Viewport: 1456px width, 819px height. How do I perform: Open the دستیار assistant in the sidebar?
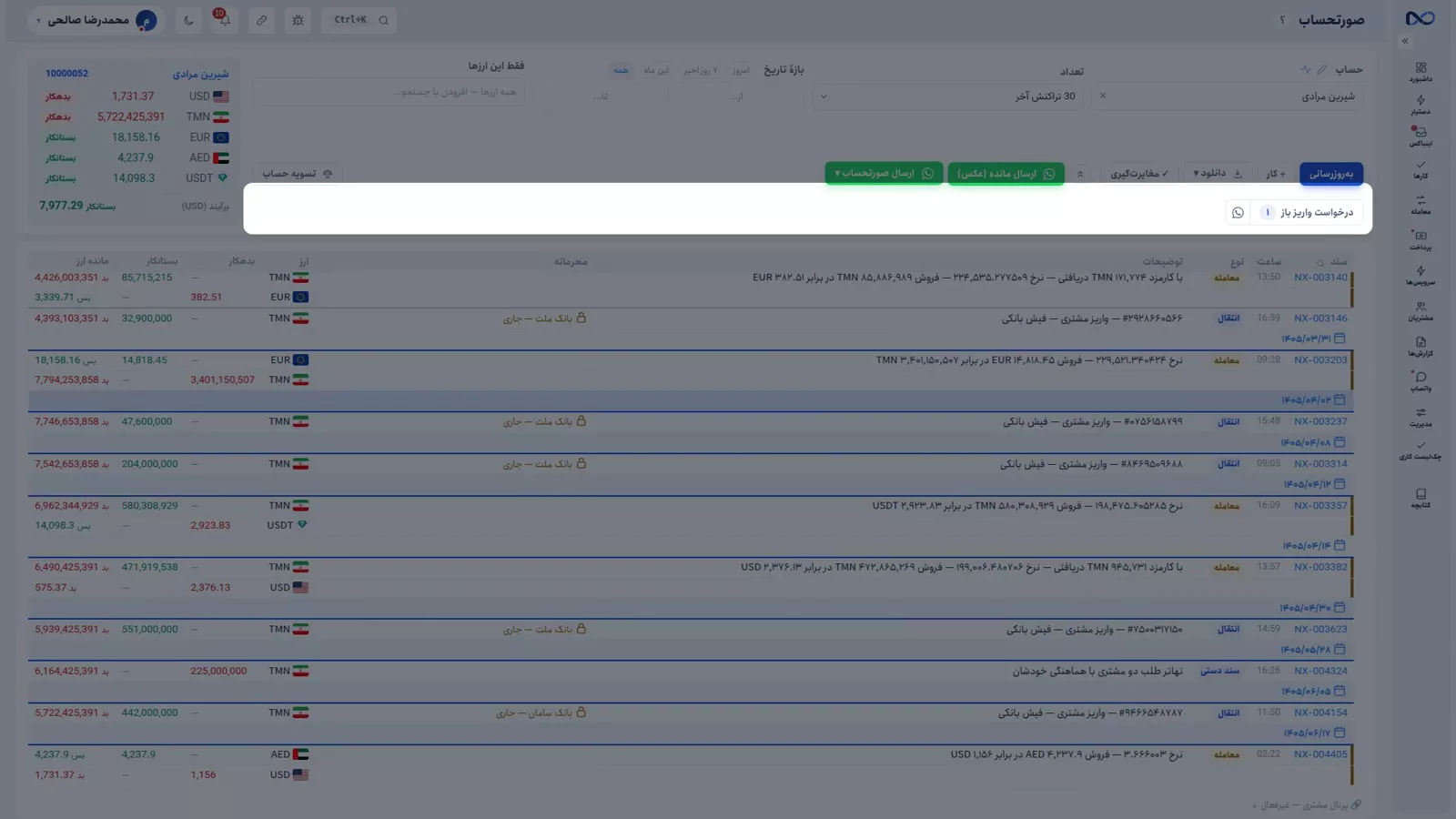1421,106
